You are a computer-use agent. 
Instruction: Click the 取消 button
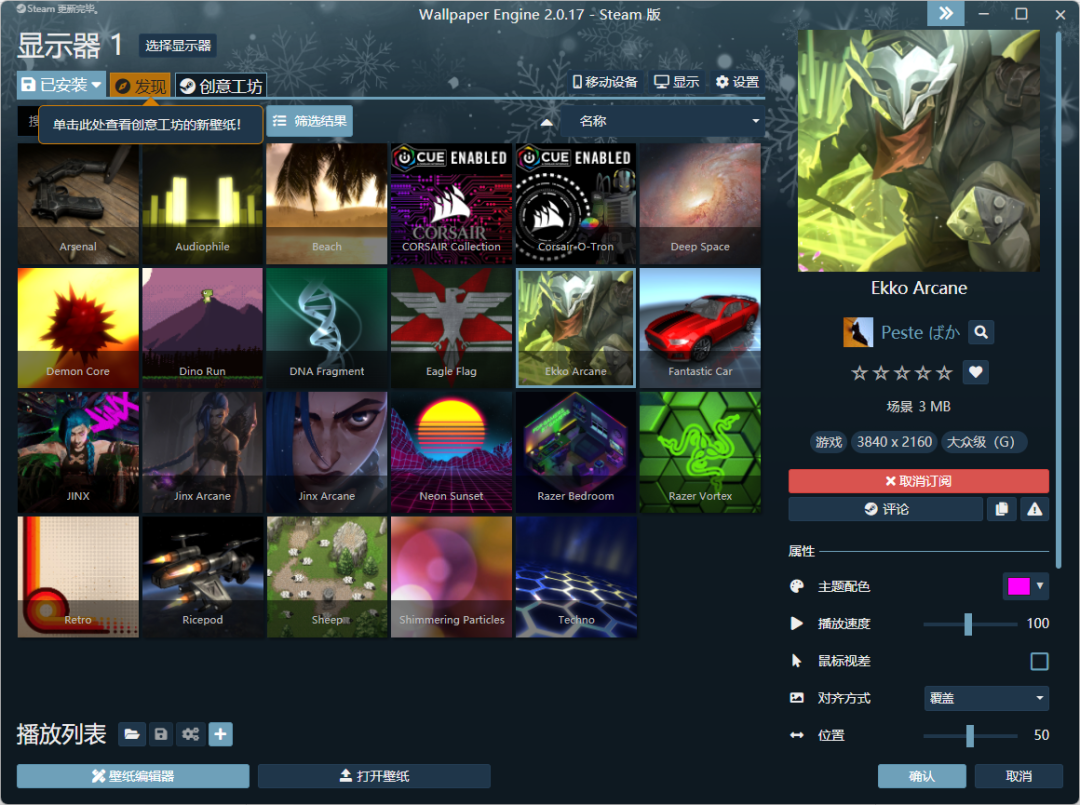pyautogui.click(x=1019, y=776)
